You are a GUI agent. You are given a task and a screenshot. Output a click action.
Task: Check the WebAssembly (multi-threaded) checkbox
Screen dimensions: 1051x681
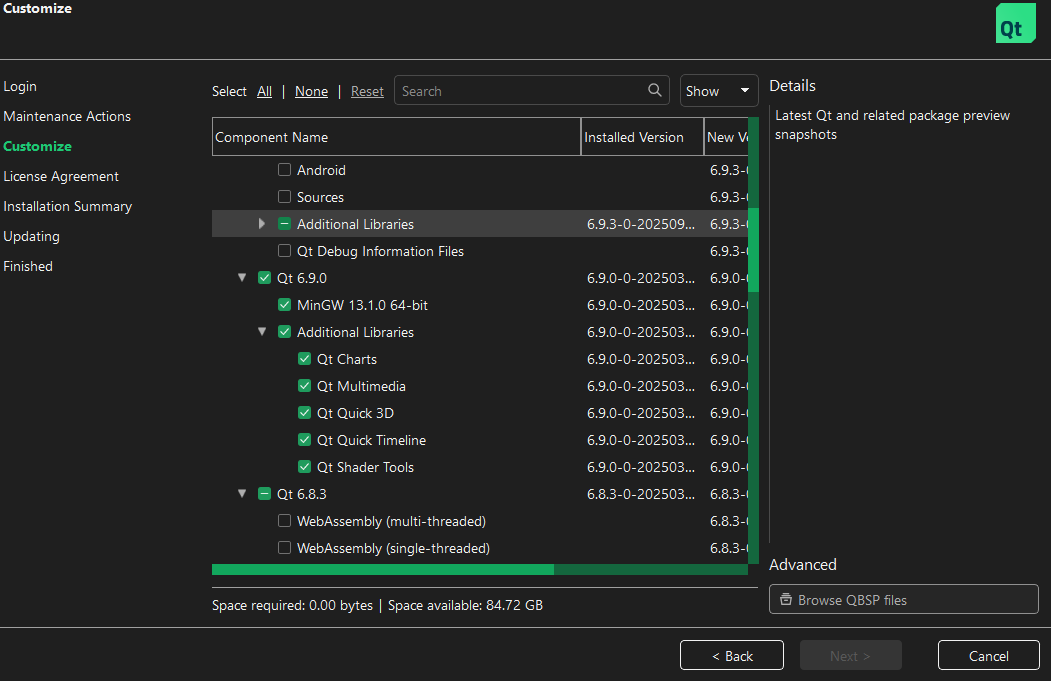tap(285, 521)
